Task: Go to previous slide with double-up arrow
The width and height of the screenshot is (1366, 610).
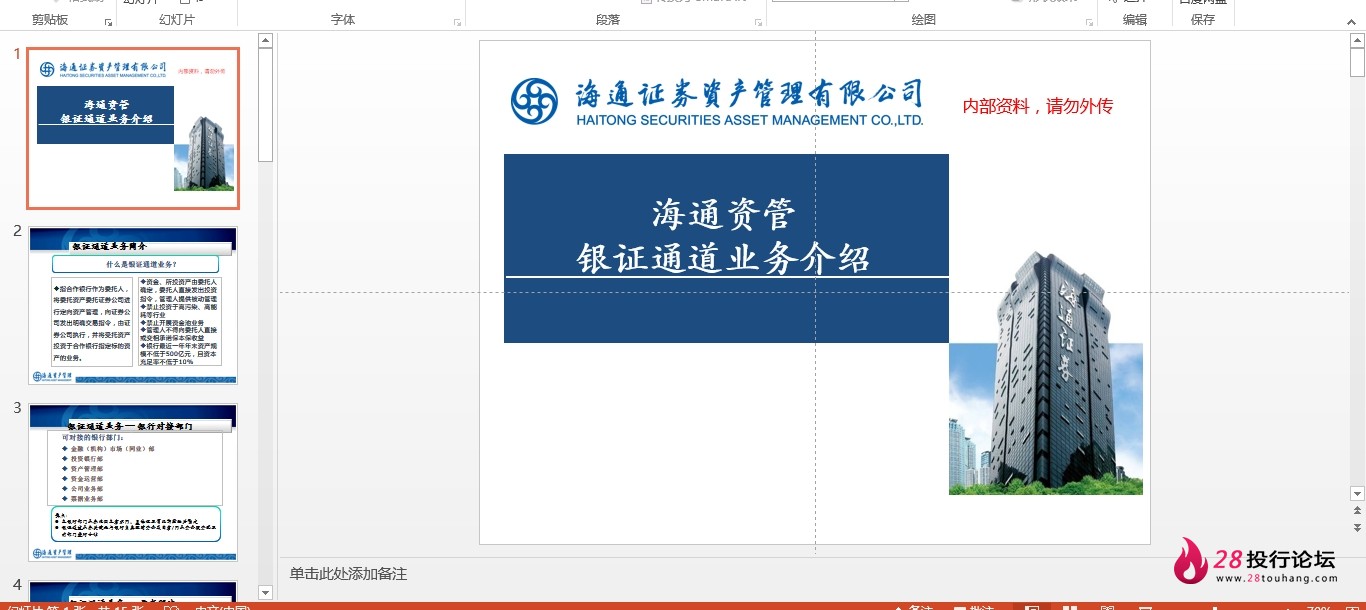Action: [1357, 510]
